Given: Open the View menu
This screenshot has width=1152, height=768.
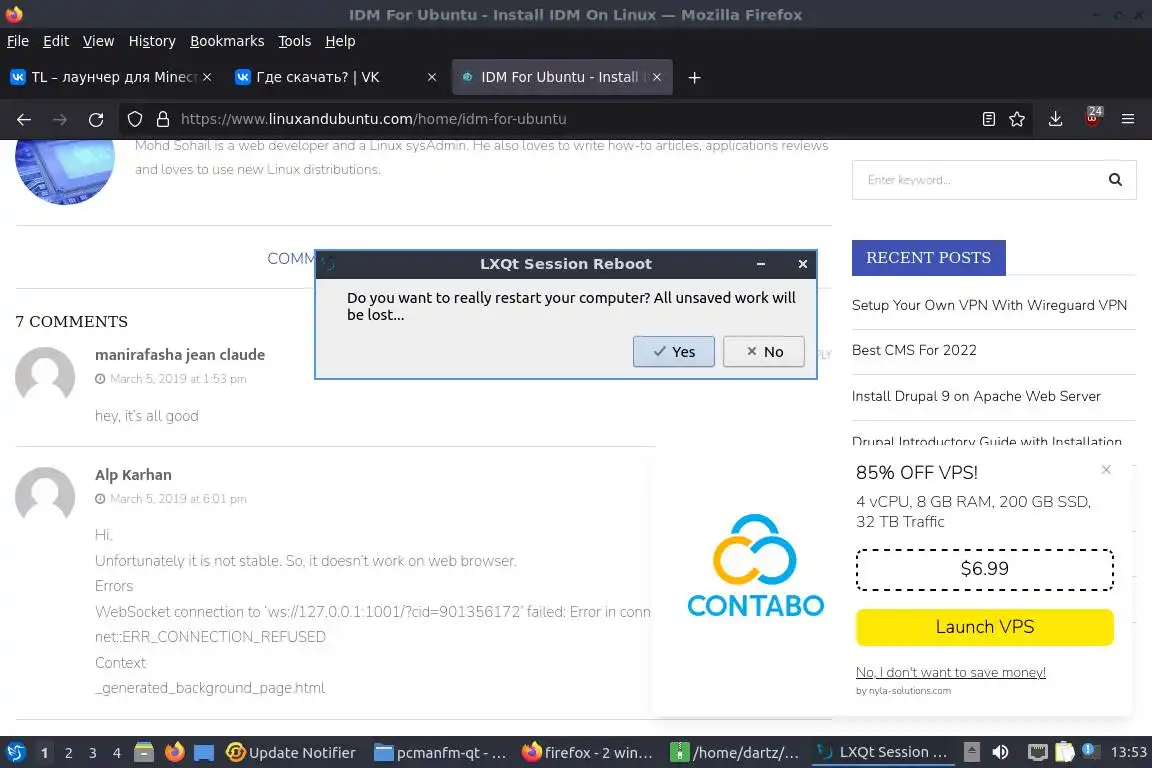Looking at the screenshot, I should click(98, 41).
